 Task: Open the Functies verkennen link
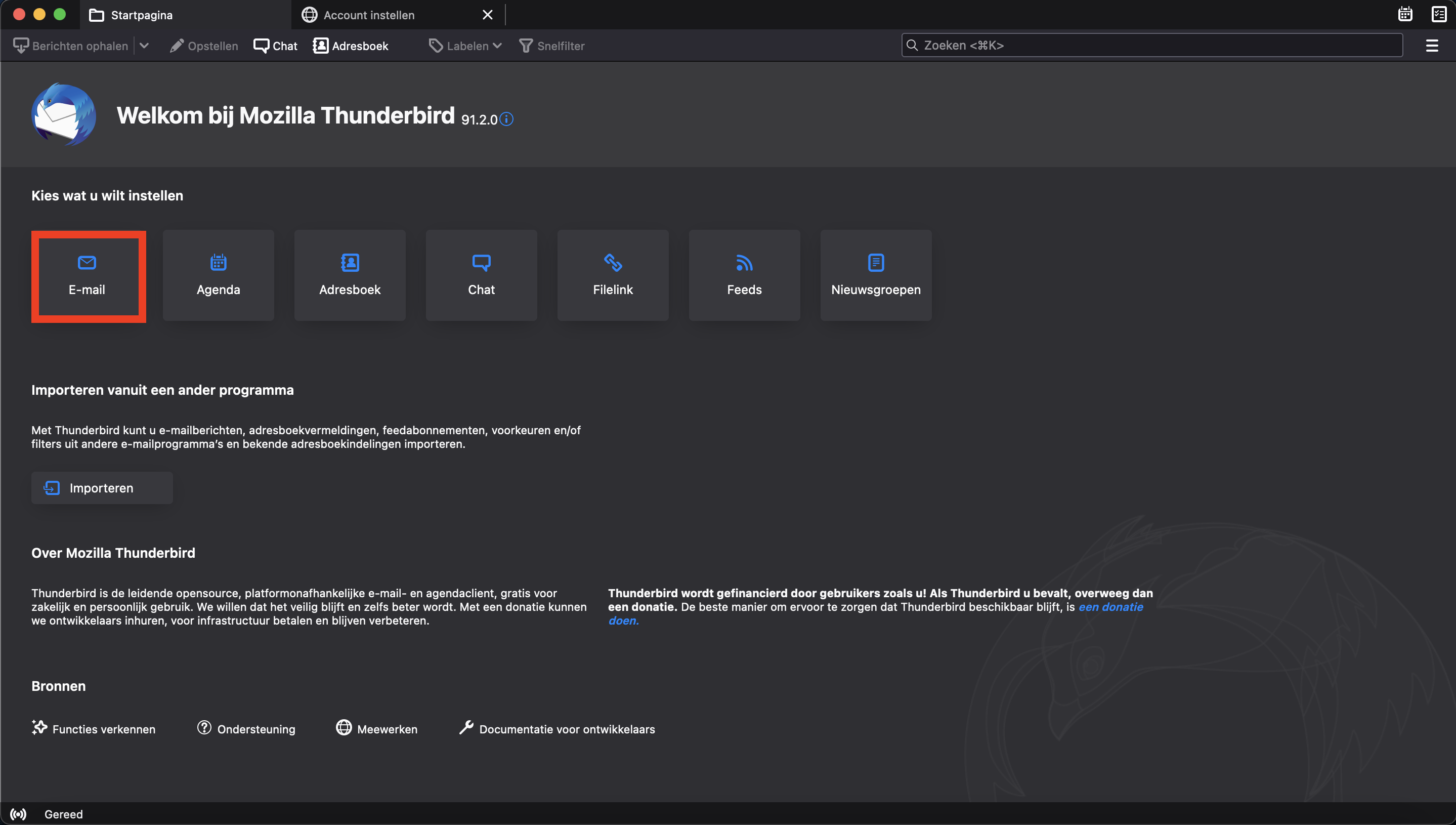tap(94, 729)
